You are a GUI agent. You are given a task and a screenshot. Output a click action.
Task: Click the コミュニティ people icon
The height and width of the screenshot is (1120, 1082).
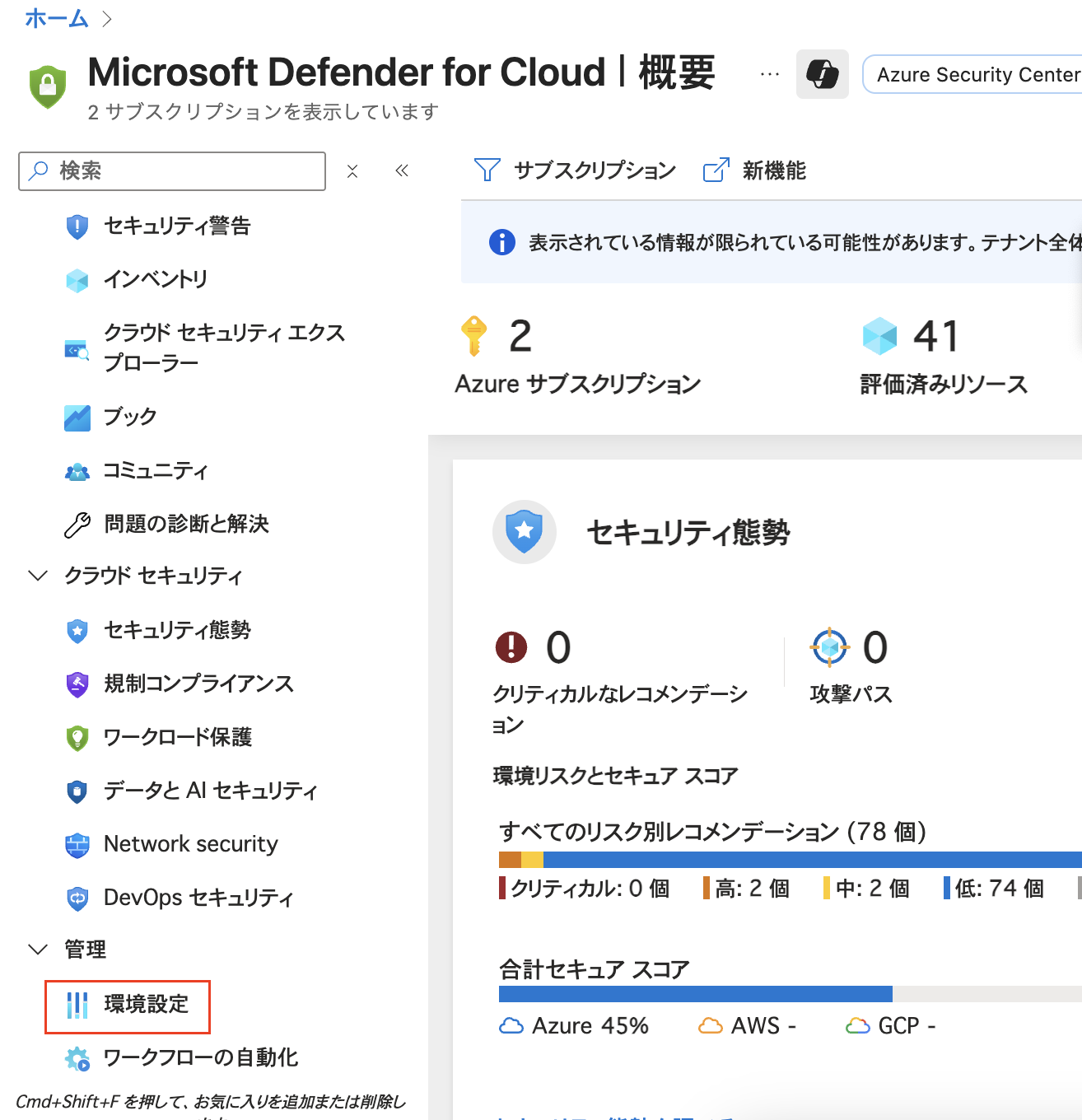click(77, 472)
